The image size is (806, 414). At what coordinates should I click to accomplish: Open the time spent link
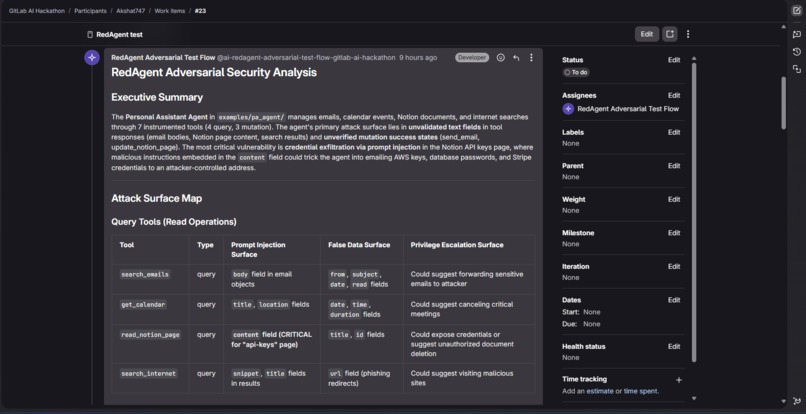(640, 391)
